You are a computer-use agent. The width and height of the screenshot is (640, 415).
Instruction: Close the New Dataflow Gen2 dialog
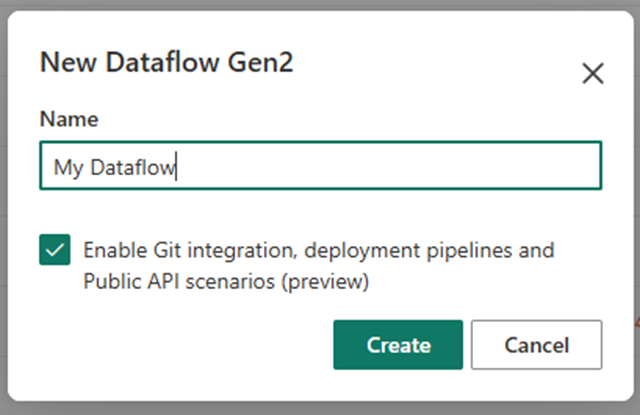[x=593, y=73]
